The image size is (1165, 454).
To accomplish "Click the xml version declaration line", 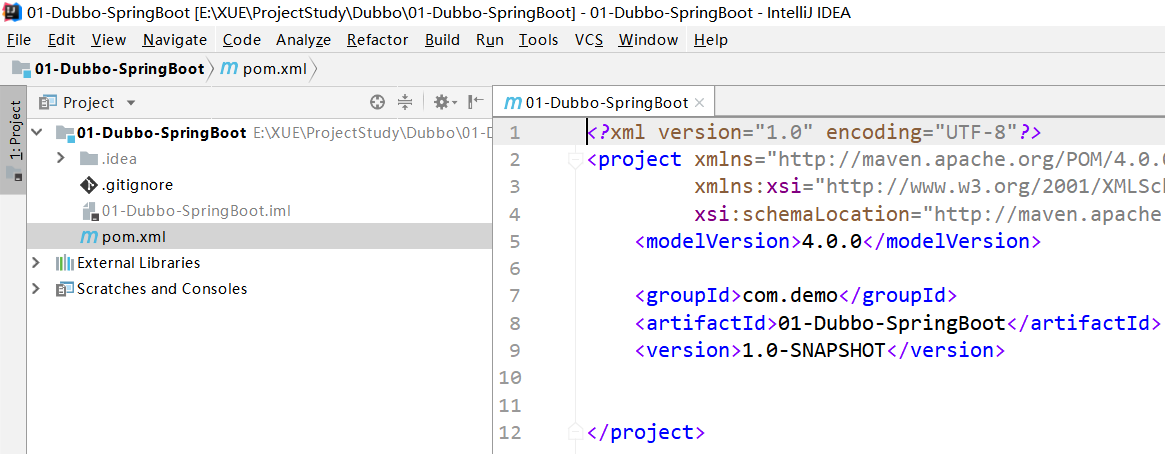I will click(x=814, y=133).
